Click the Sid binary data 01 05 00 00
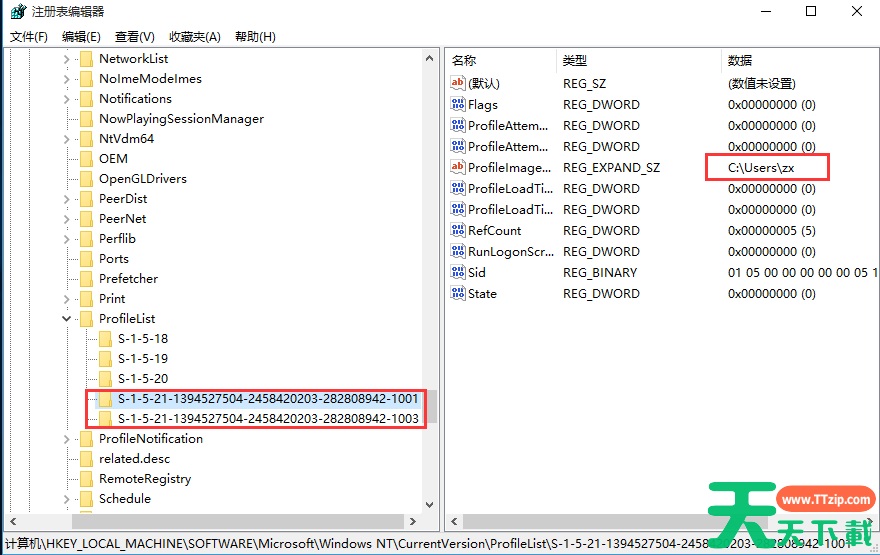880x555 pixels. pos(802,273)
